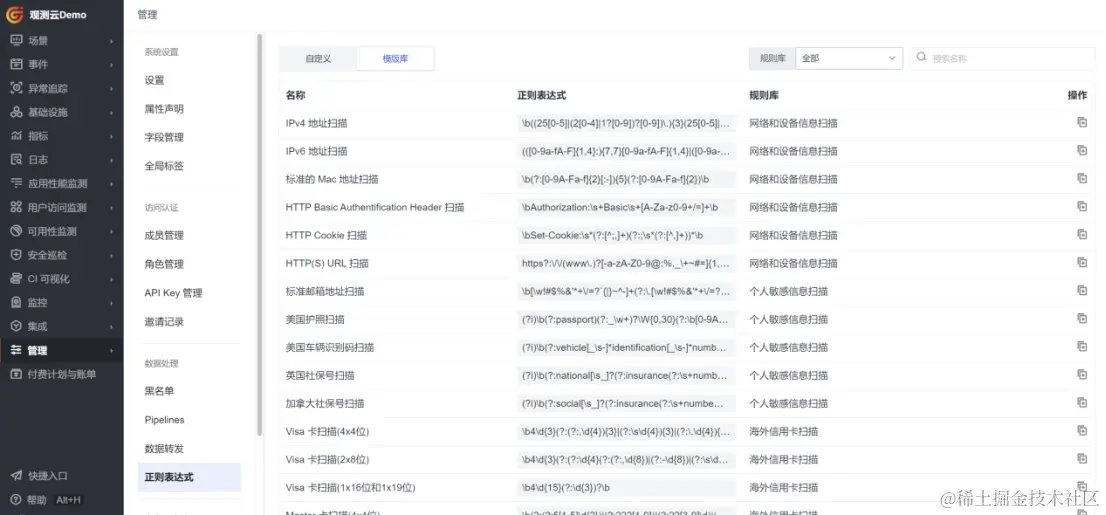Click the 集成 sidebar icon
1106x515 pixels.
(17, 326)
